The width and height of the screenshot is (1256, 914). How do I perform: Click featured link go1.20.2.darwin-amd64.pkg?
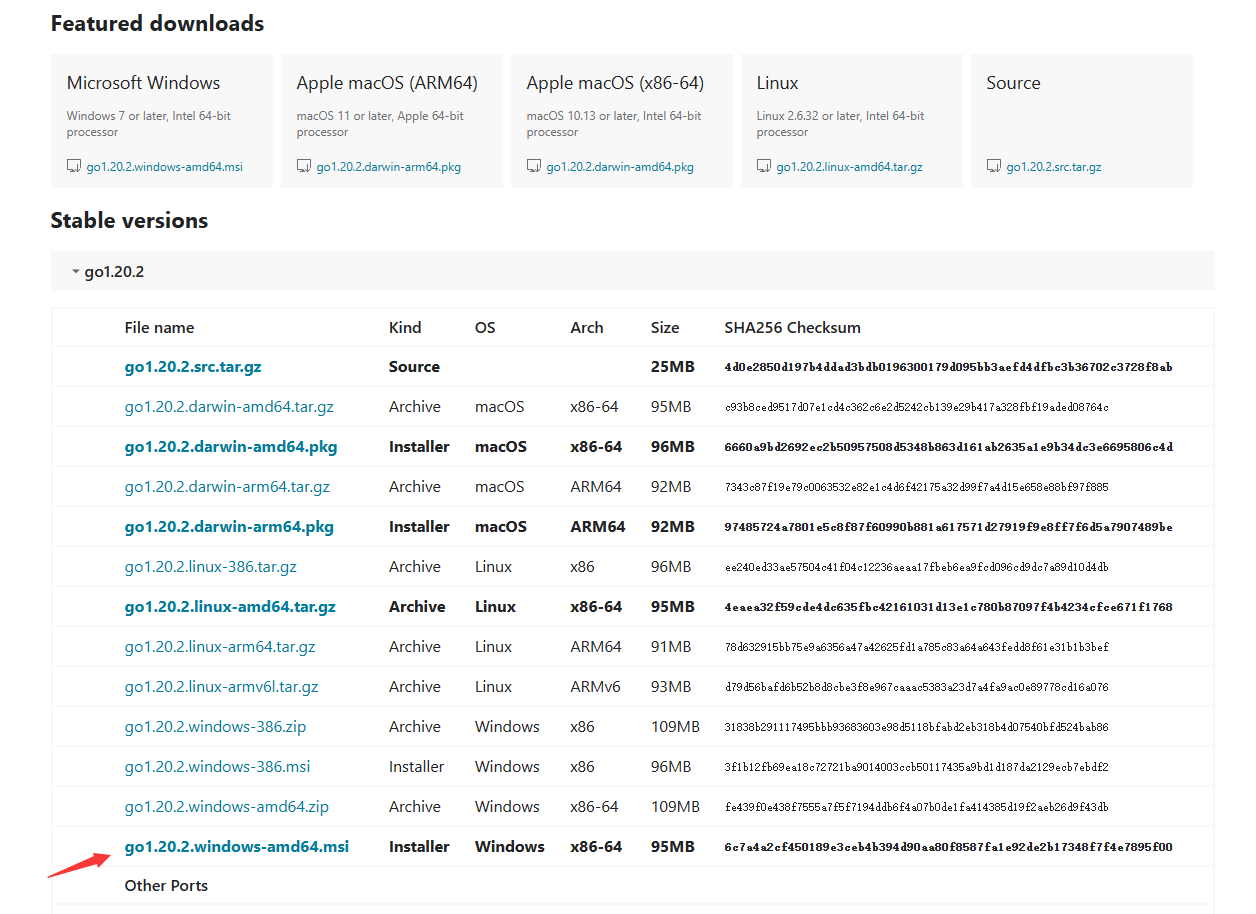pyautogui.click(x=620, y=167)
